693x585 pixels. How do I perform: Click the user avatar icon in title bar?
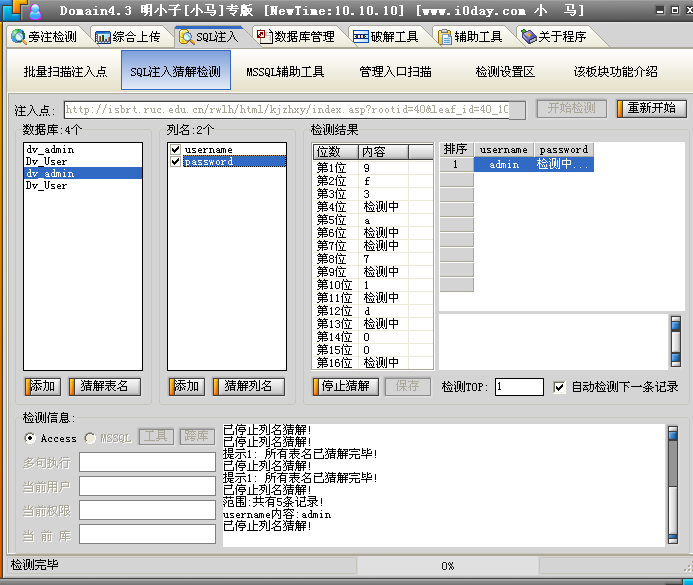pyautogui.click(x=35, y=11)
